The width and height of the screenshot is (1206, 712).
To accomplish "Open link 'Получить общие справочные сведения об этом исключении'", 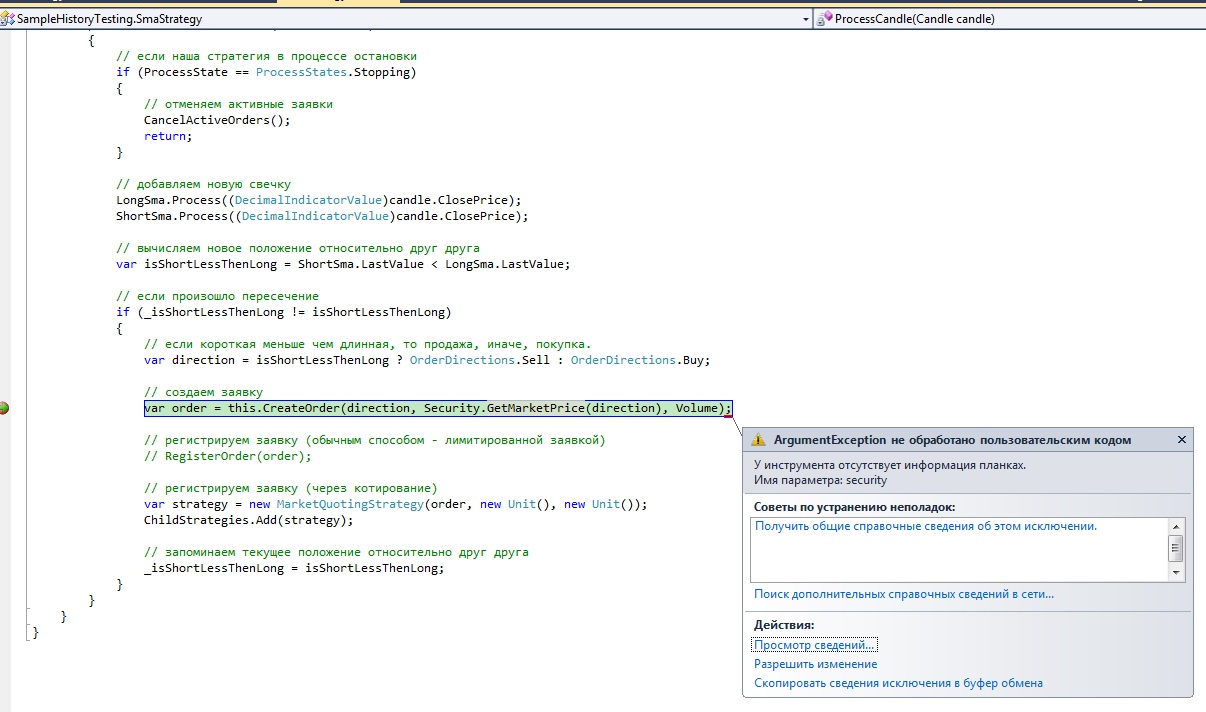I will point(925,526).
